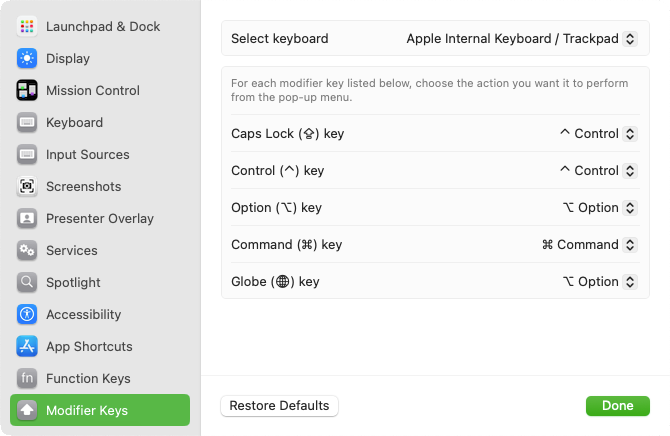The image size is (670, 436).
Task: Click the Display settings sun icon
Action: coord(27,59)
